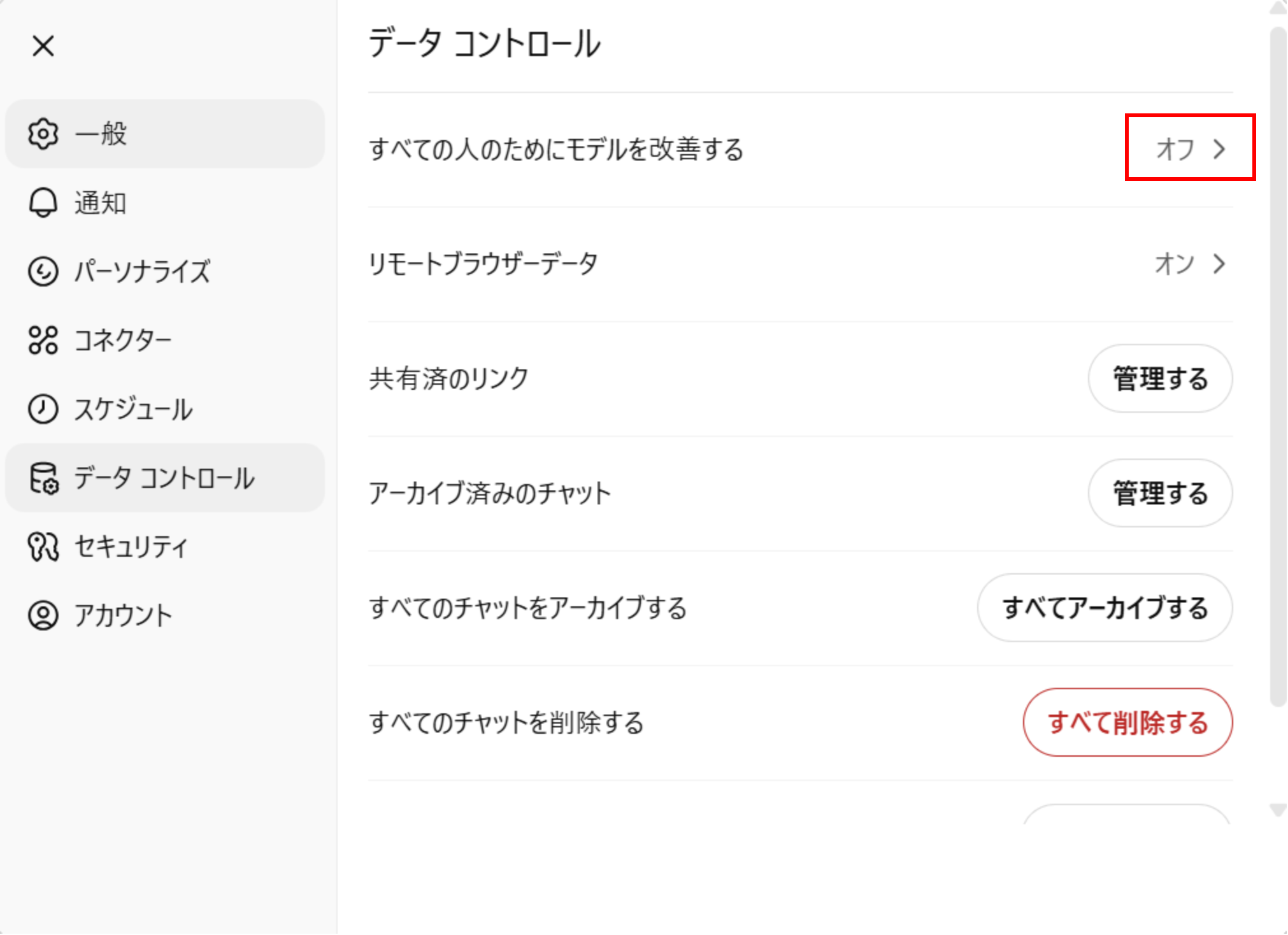The image size is (1288, 935).
Task: Close the settings dialog with X
Action: tap(43, 46)
